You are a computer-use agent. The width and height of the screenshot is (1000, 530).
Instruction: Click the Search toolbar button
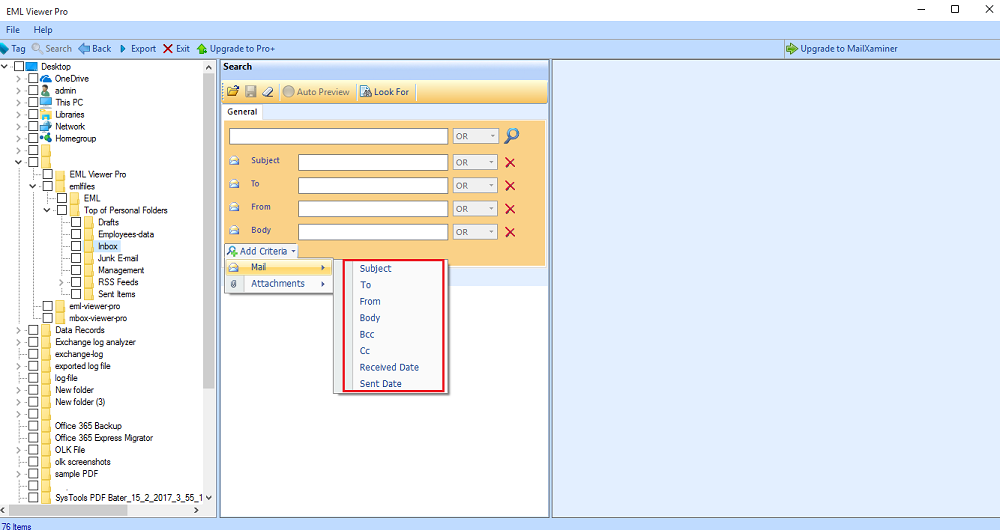coord(52,48)
